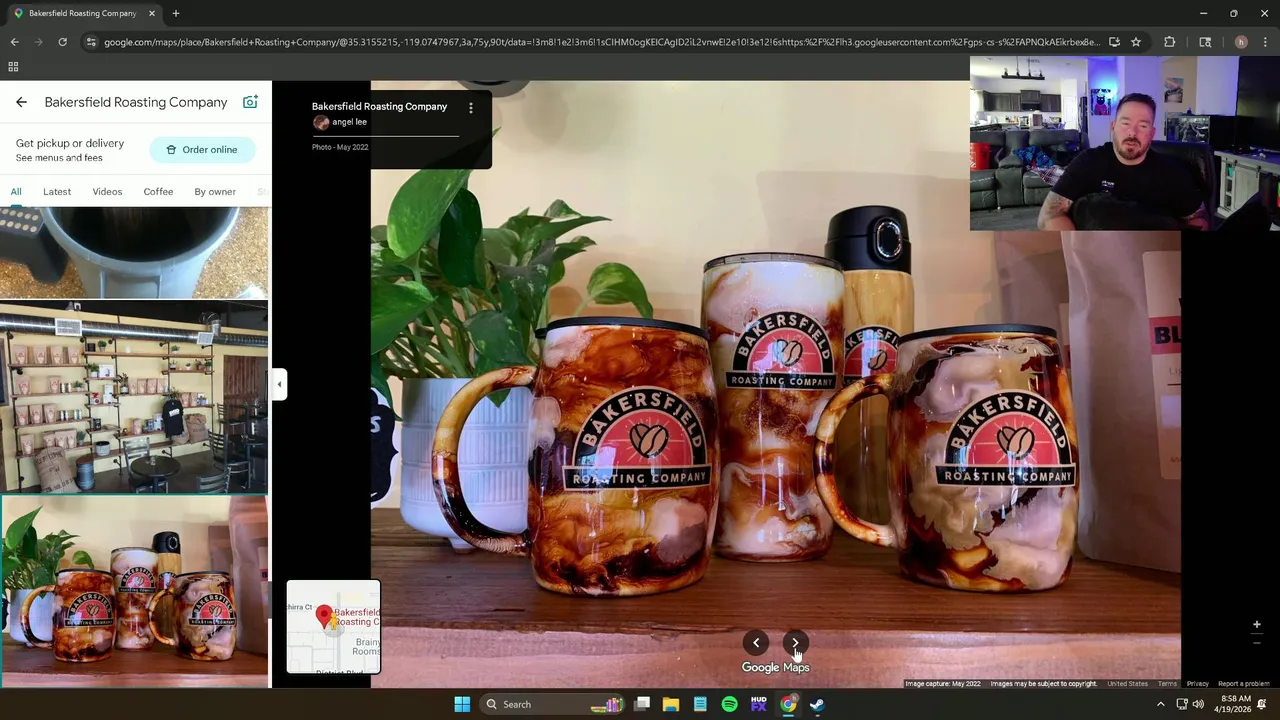
Task: Open the apps grid on bookmarks bar
Action: click(x=13, y=67)
